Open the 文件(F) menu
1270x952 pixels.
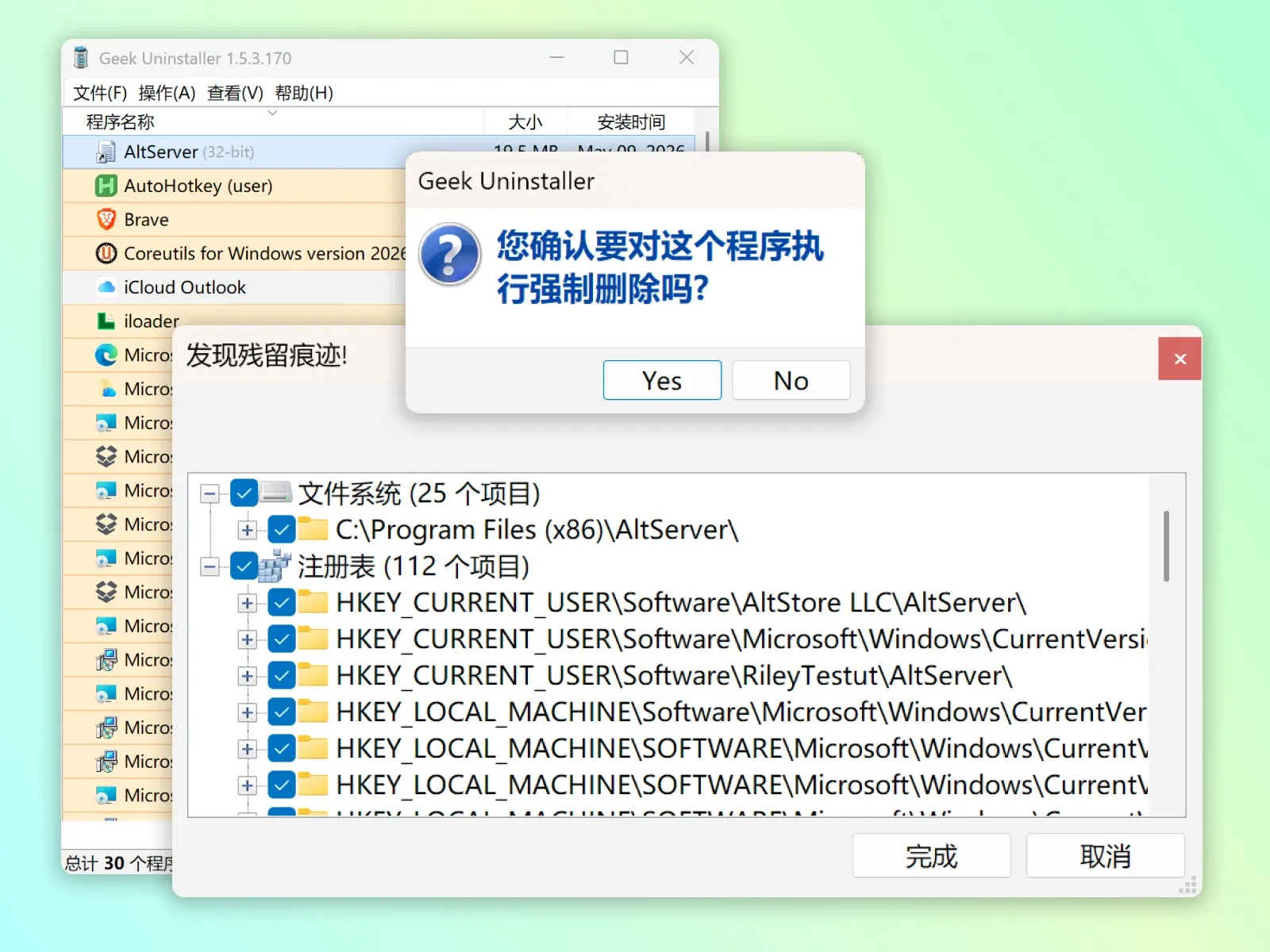[x=100, y=93]
